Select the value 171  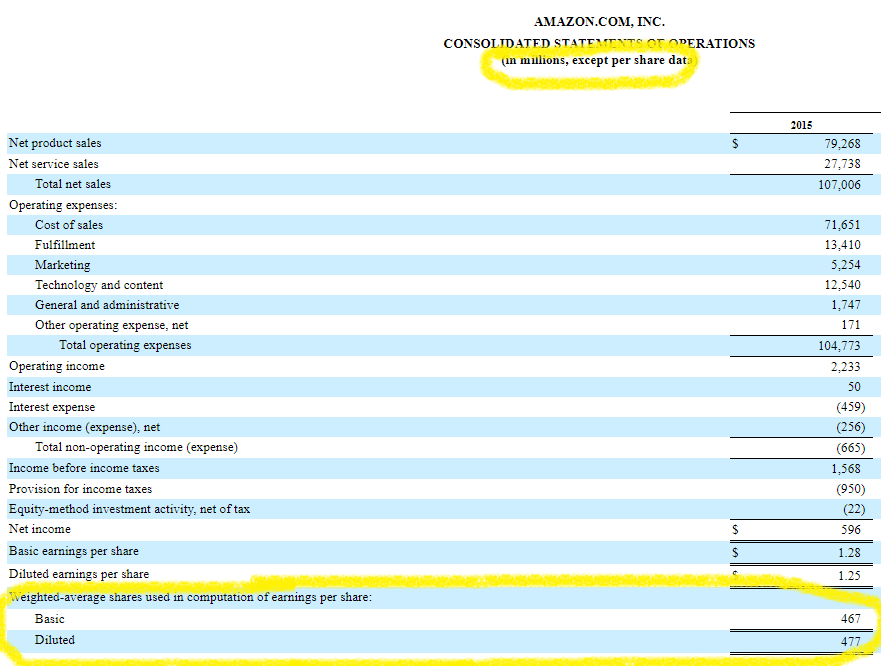(851, 325)
